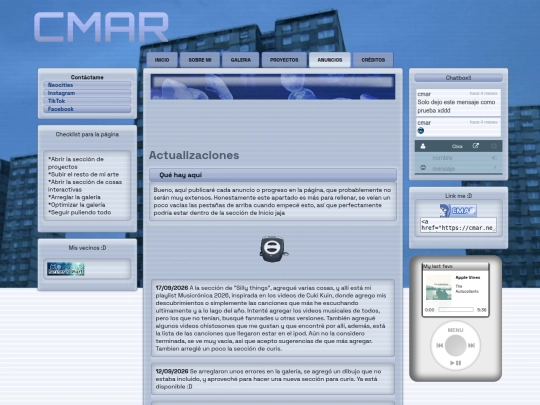Click 'Checklist para la página' title

pos(87,134)
